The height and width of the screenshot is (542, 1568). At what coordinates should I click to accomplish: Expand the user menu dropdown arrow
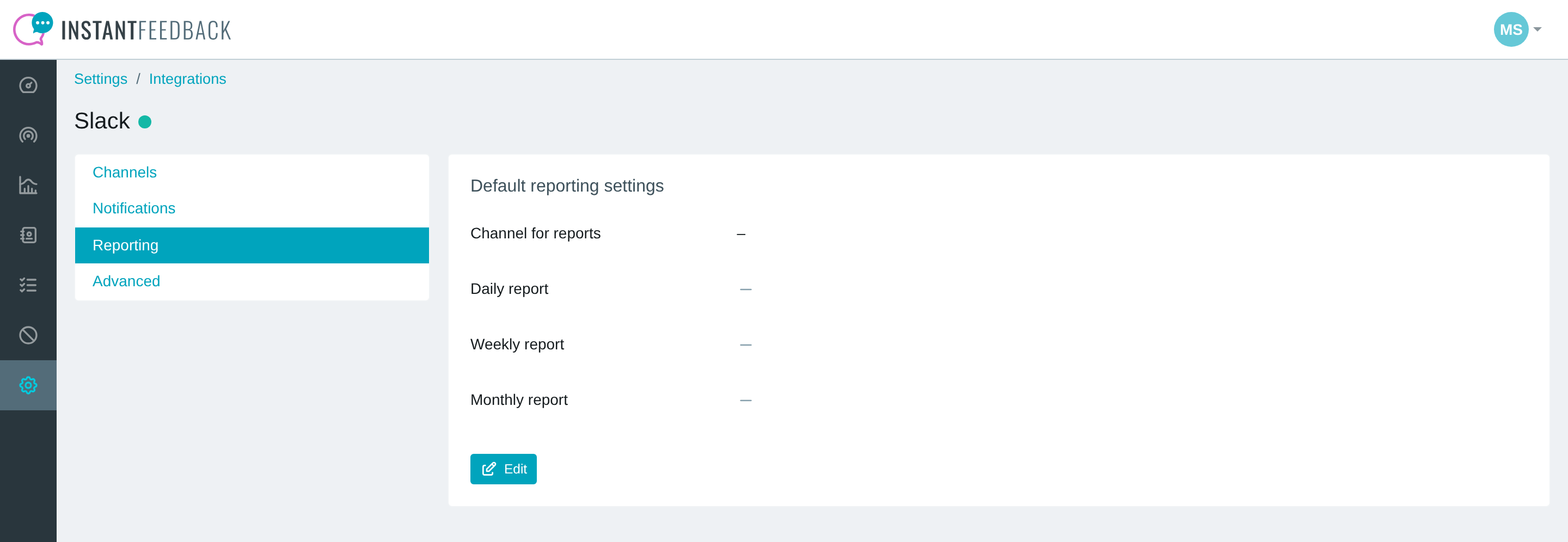pos(1537,29)
